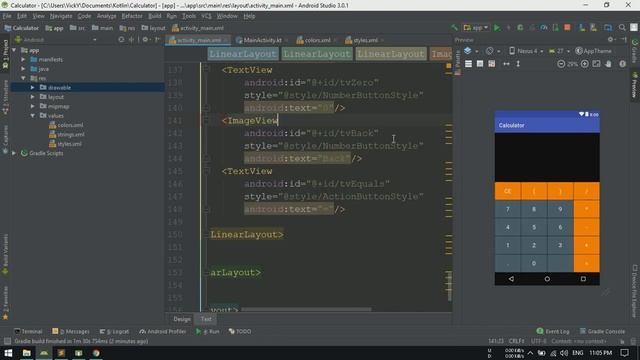
Task: Toggle the Favorites side tool window
Action: tap(5, 302)
